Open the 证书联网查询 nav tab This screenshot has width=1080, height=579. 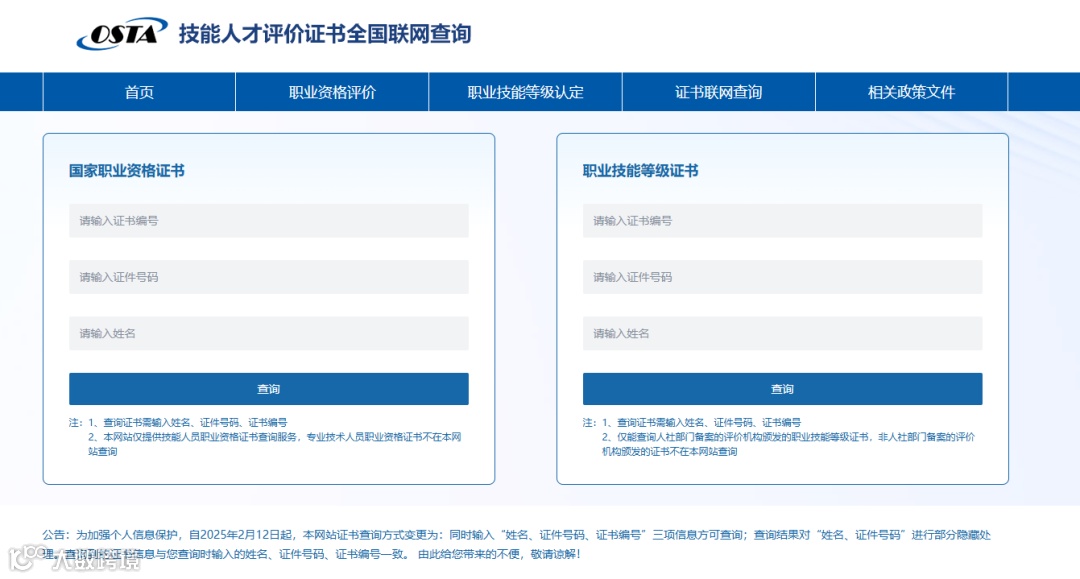pyautogui.click(x=718, y=92)
